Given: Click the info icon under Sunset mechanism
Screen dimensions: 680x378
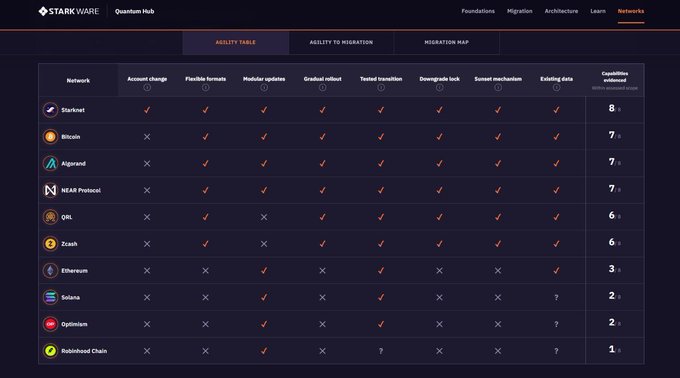Looking at the screenshot, I should coord(498,88).
